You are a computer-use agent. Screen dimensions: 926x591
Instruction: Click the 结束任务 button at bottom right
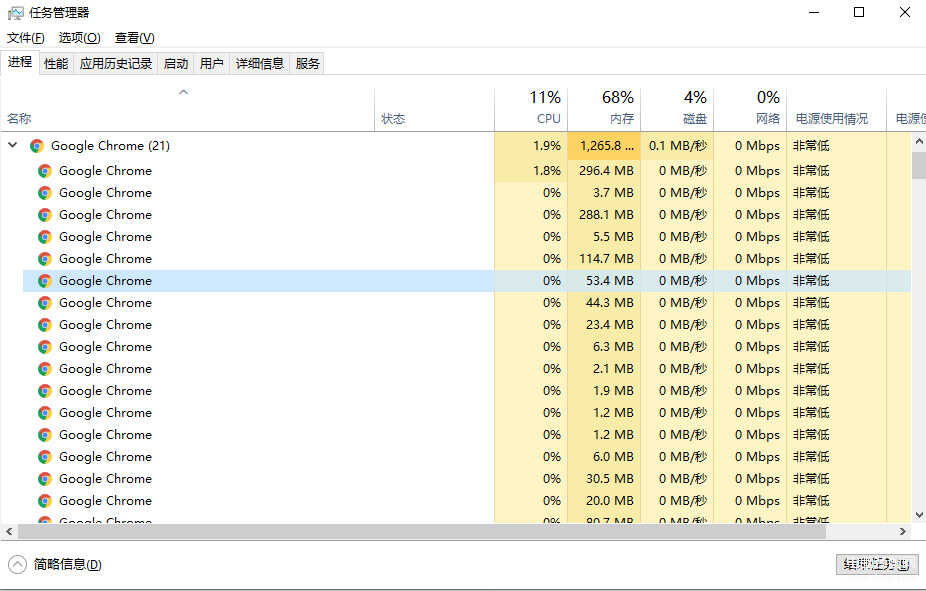click(877, 564)
